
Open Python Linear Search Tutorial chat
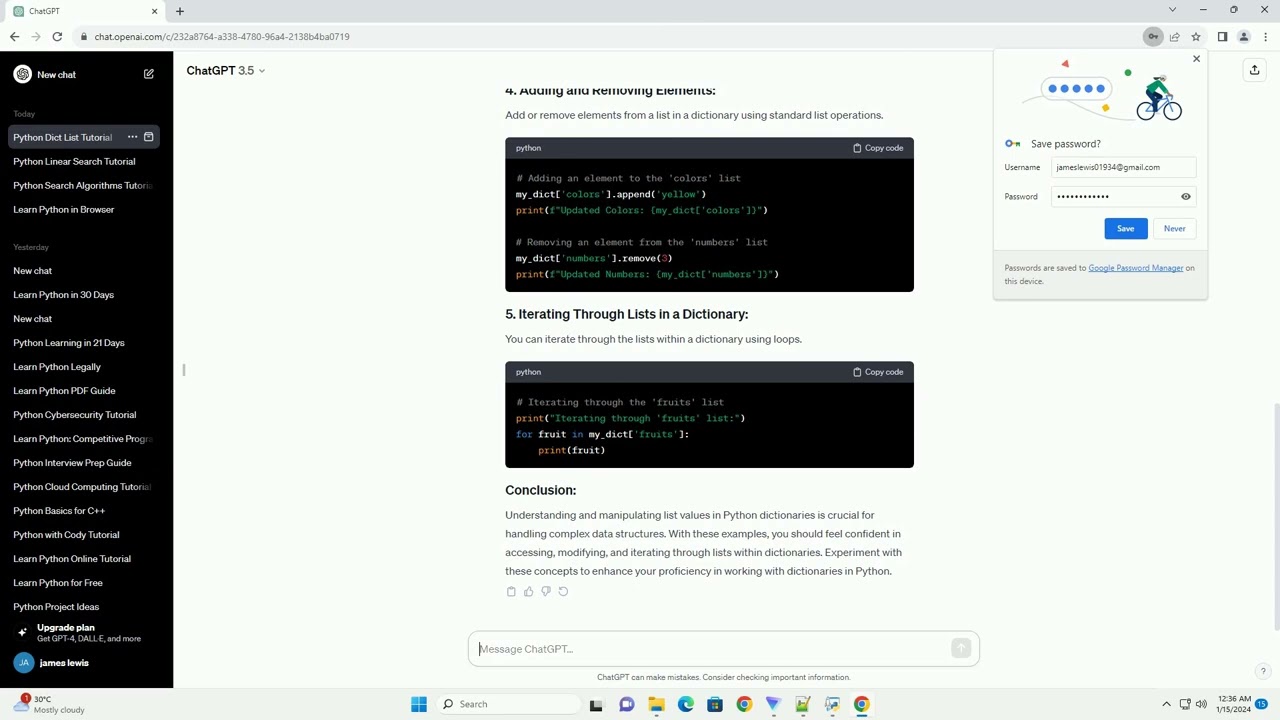[x=74, y=161]
